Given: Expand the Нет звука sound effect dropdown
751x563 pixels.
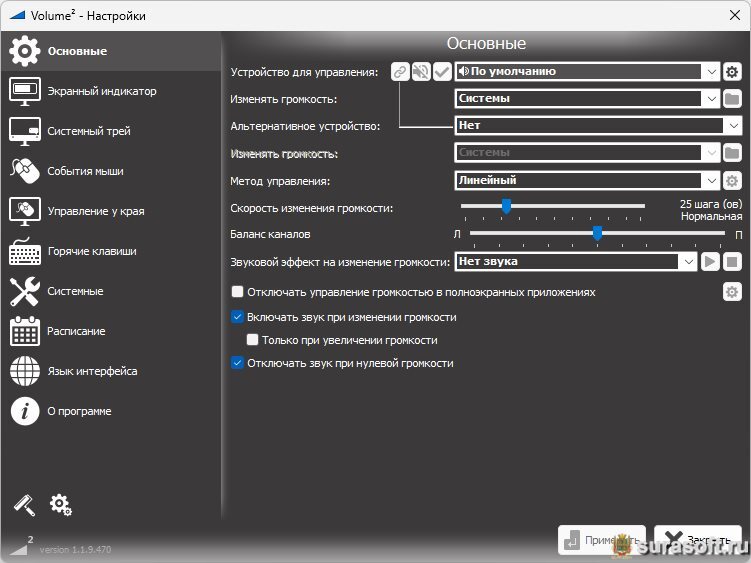Looking at the screenshot, I should click(x=575, y=262).
